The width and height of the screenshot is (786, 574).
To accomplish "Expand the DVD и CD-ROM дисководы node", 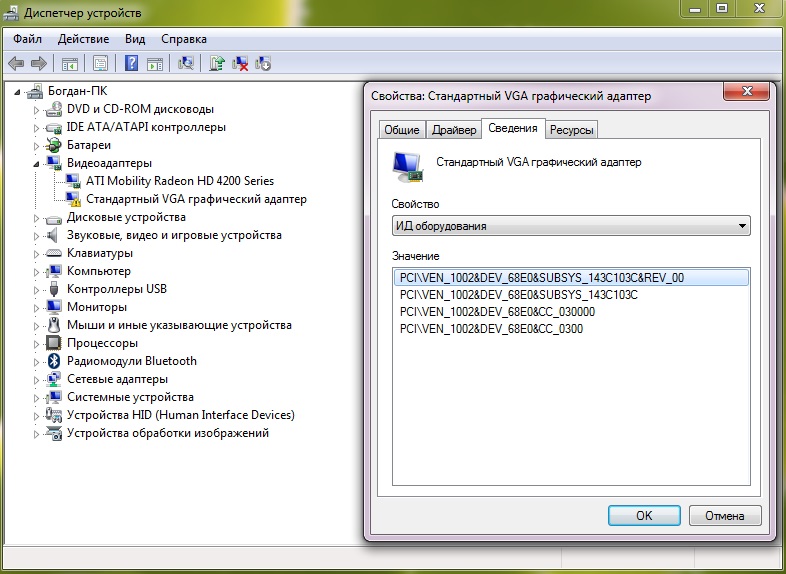I will tap(36, 110).
